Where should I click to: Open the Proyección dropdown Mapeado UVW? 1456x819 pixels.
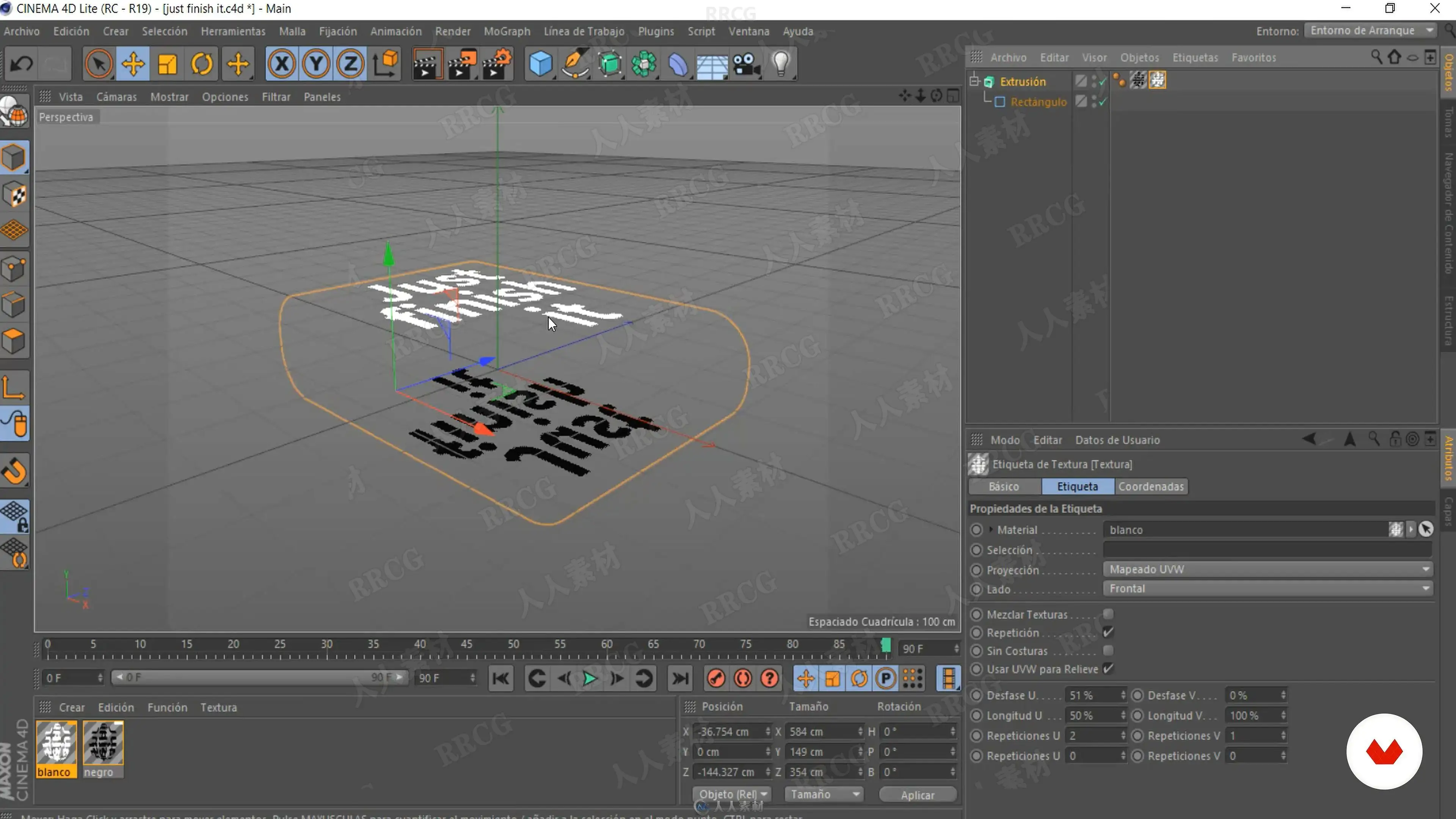(x=1266, y=569)
